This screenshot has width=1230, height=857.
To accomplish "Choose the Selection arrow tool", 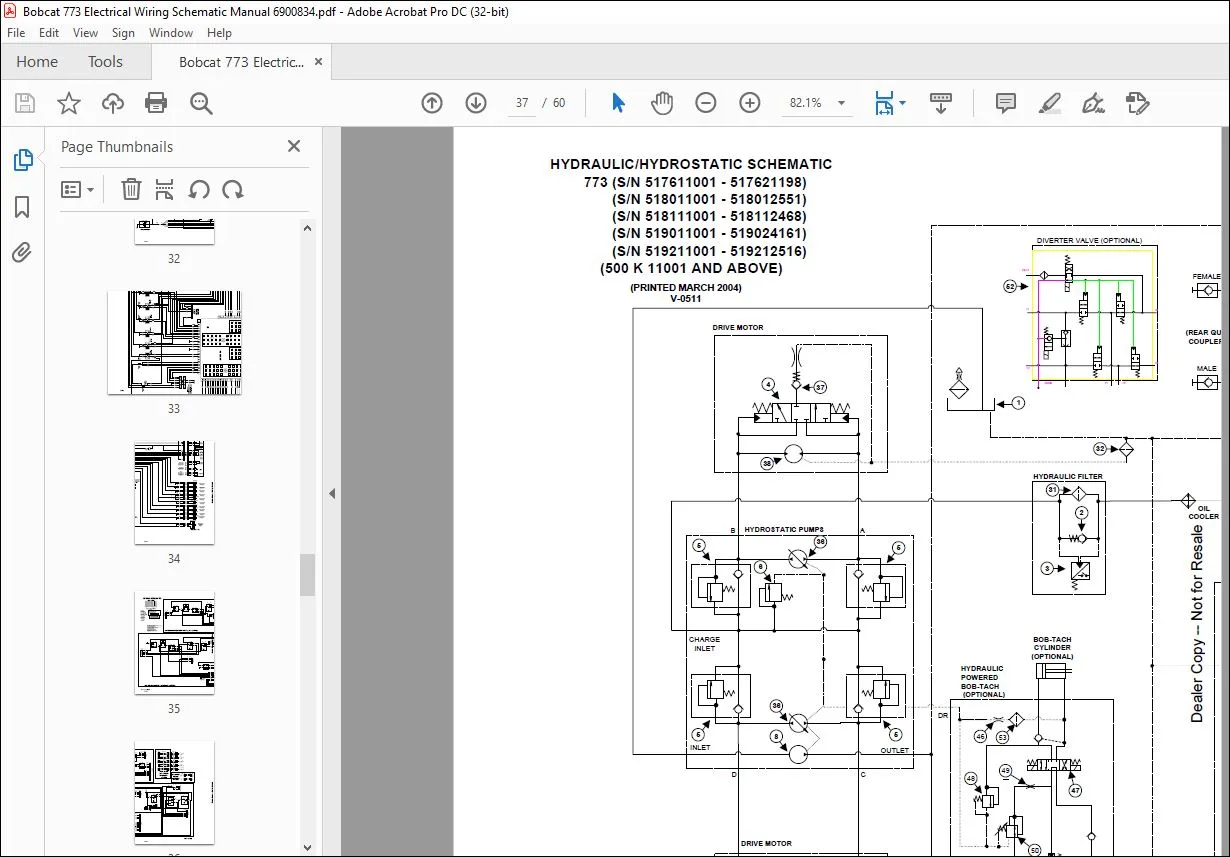I will (x=618, y=103).
